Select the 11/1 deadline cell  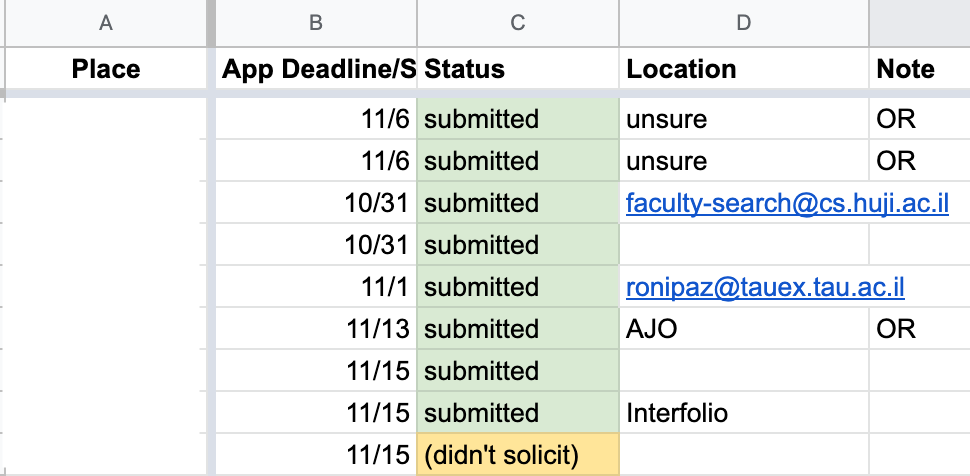coord(316,287)
